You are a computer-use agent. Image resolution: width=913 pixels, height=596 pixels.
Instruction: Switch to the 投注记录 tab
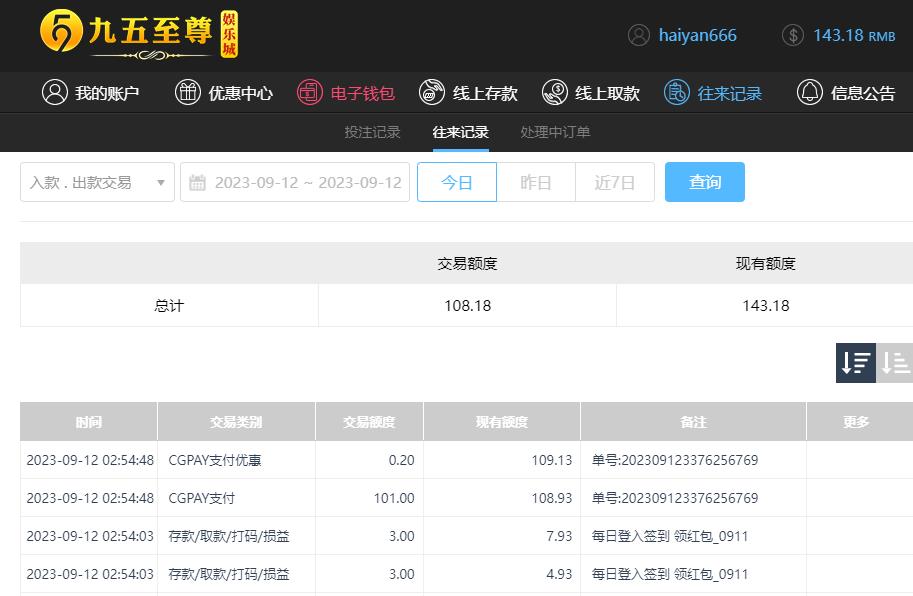pos(372,132)
